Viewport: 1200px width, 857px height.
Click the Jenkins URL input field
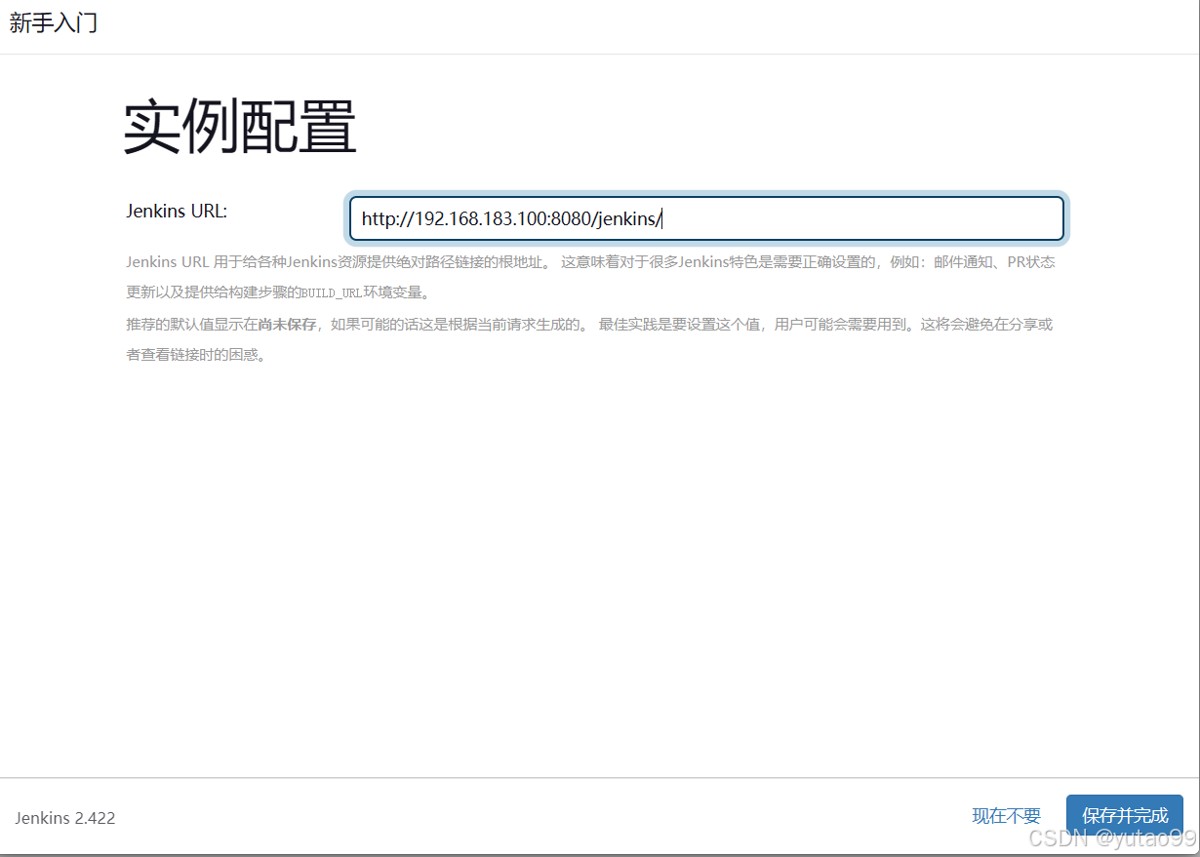[706, 218]
